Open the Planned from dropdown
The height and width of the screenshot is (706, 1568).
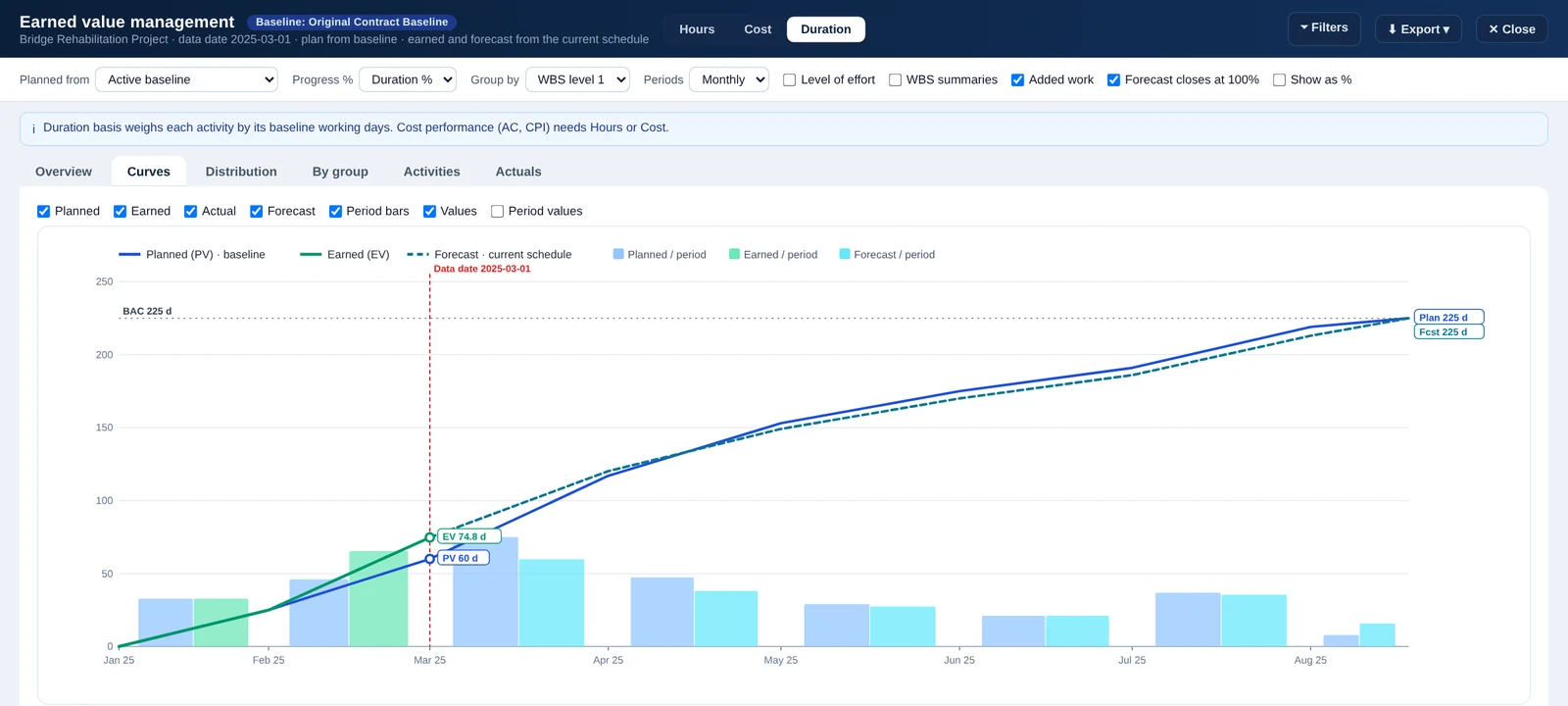186,79
